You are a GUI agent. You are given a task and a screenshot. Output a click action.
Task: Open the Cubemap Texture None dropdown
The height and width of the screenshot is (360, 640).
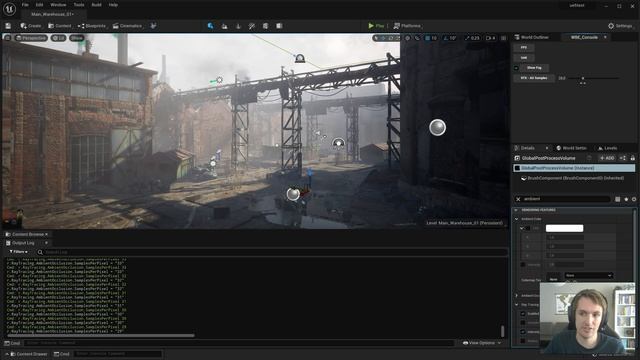[x=589, y=276]
